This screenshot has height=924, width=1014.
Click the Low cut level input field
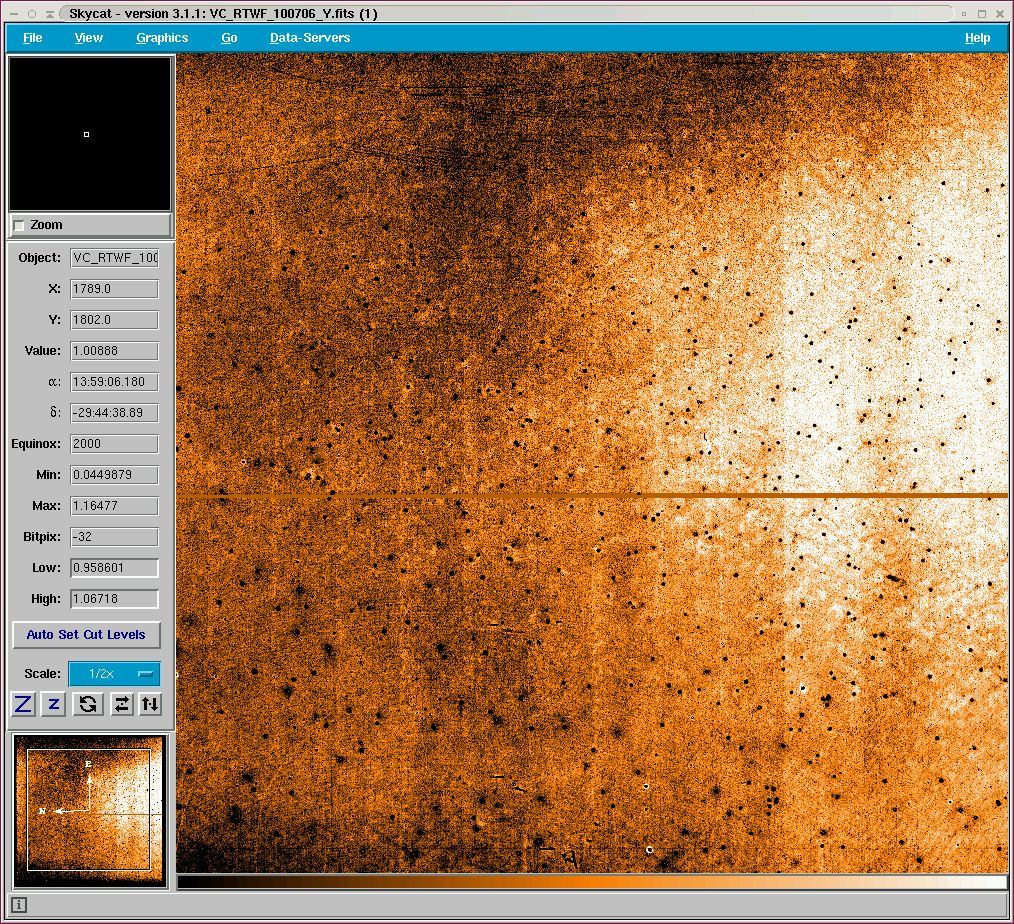pyautogui.click(x=114, y=568)
